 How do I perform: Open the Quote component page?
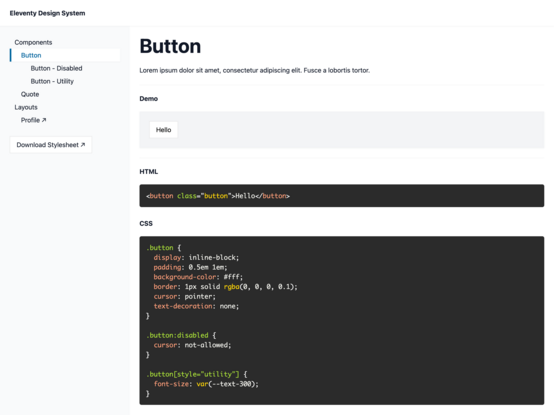(x=30, y=94)
